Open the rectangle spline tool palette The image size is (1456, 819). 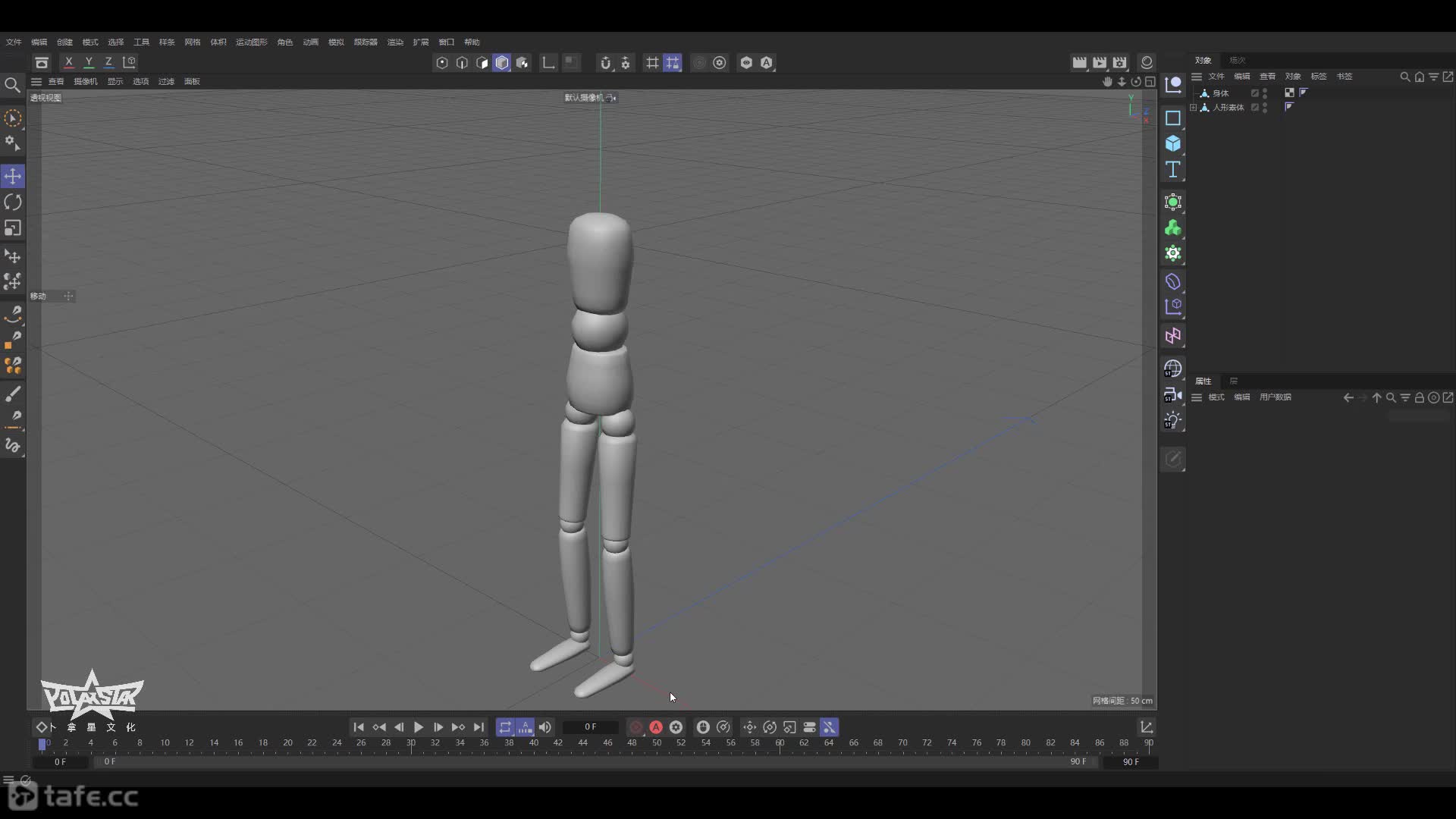click(x=1172, y=118)
